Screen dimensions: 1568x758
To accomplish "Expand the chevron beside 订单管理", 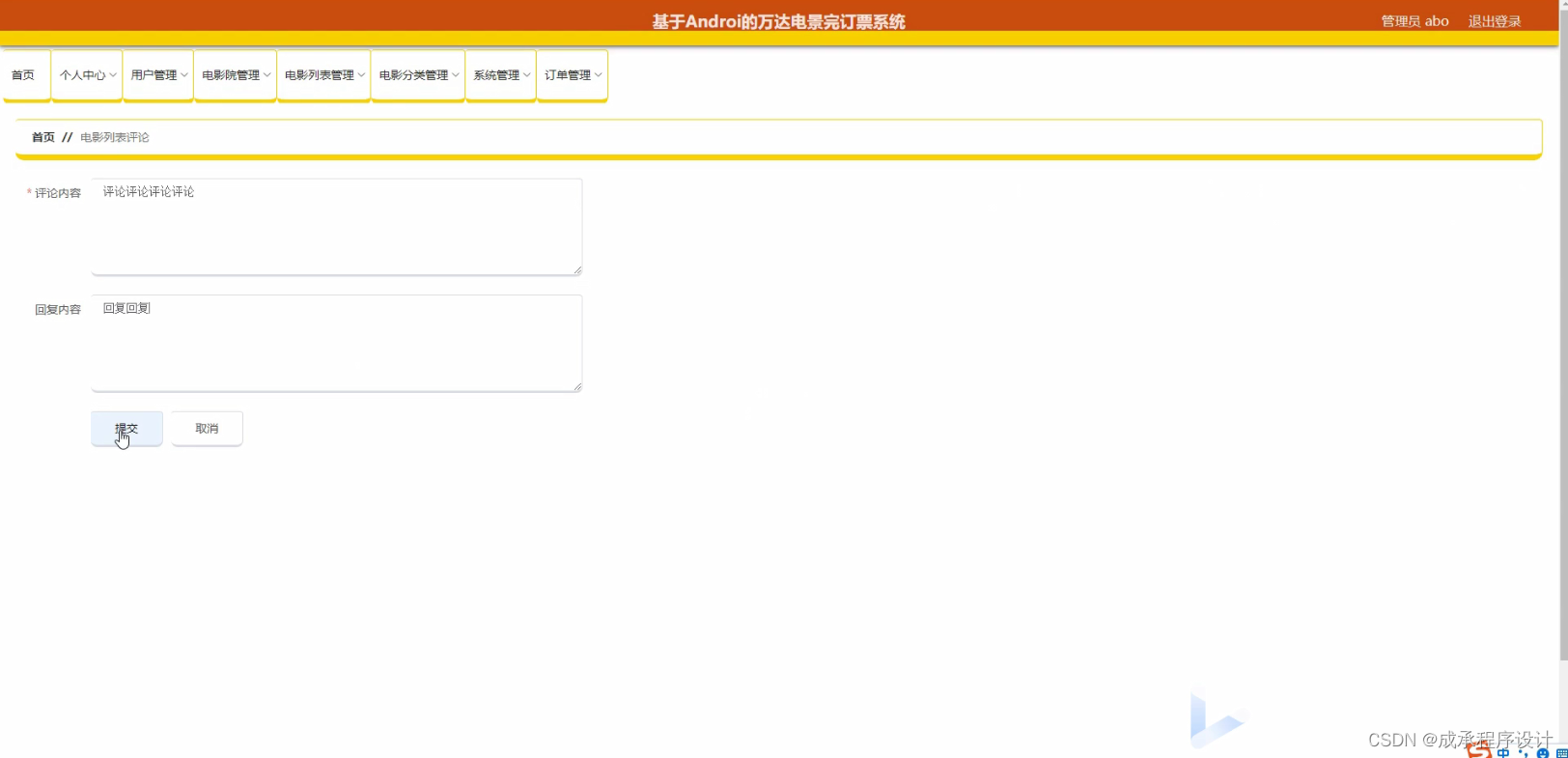I will point(599,75).
